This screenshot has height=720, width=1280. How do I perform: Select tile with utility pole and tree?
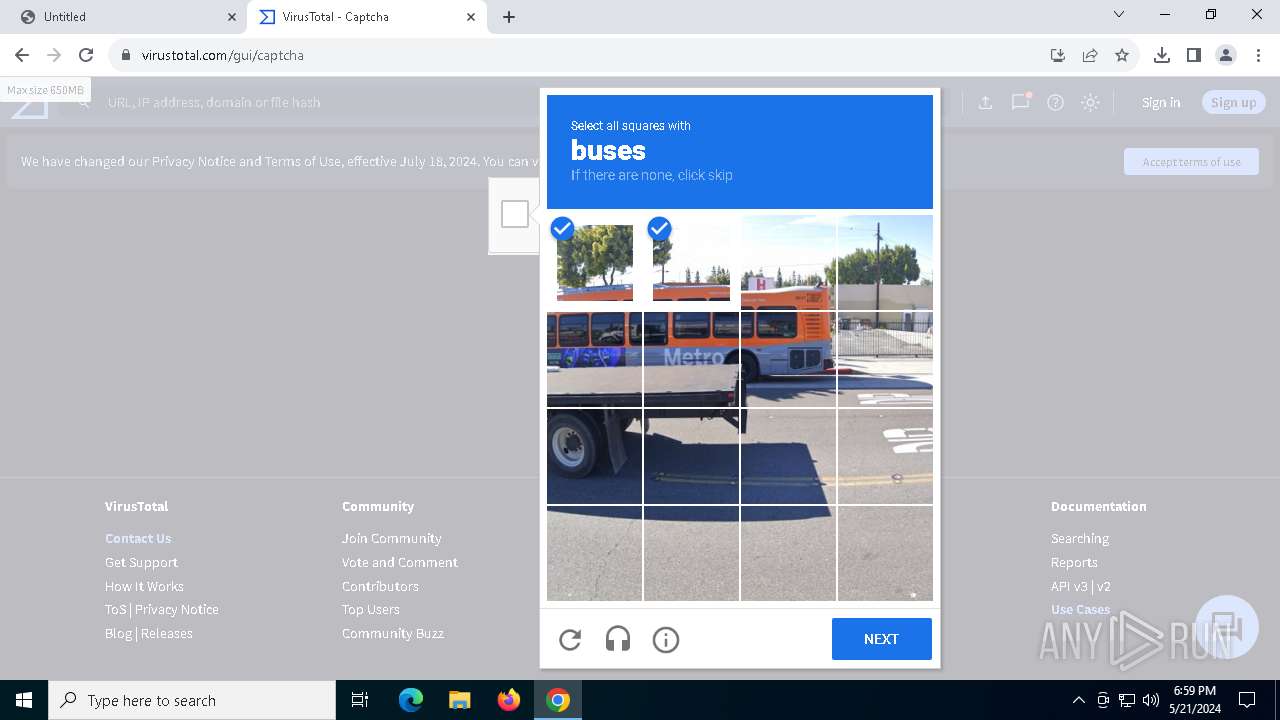(885, 262)
